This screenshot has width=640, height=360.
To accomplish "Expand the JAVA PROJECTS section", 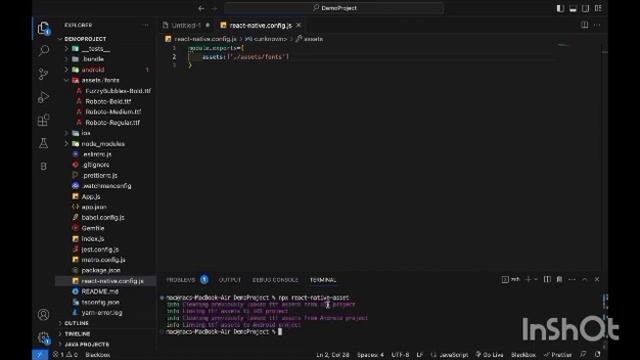I will pyautogui.click(x=87, y=344).
